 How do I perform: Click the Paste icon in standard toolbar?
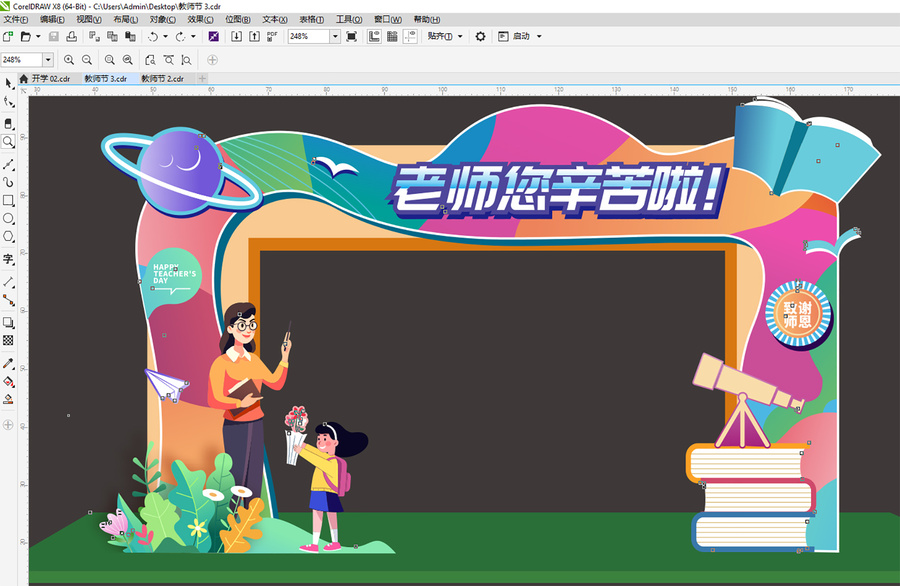(131, 36)
